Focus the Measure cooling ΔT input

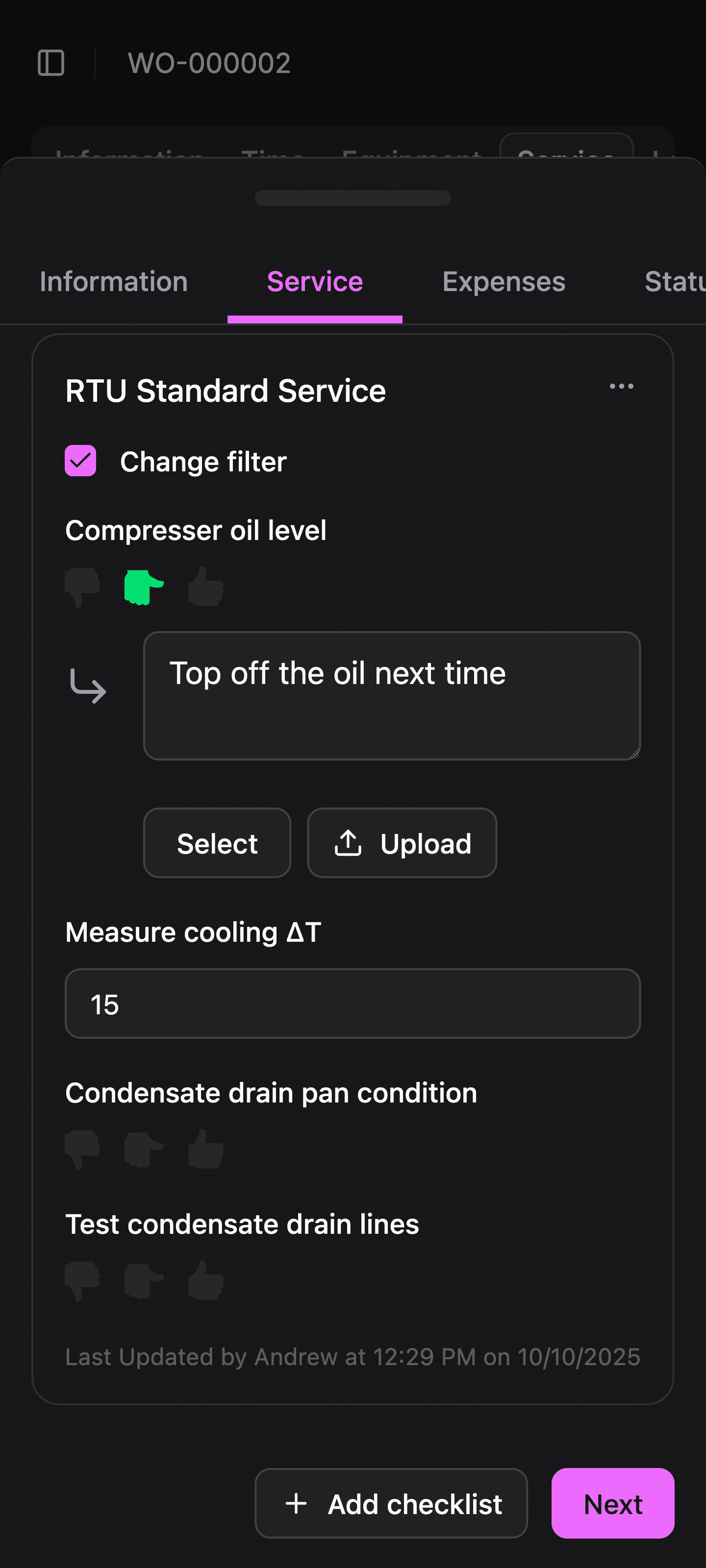point(353,1004)
